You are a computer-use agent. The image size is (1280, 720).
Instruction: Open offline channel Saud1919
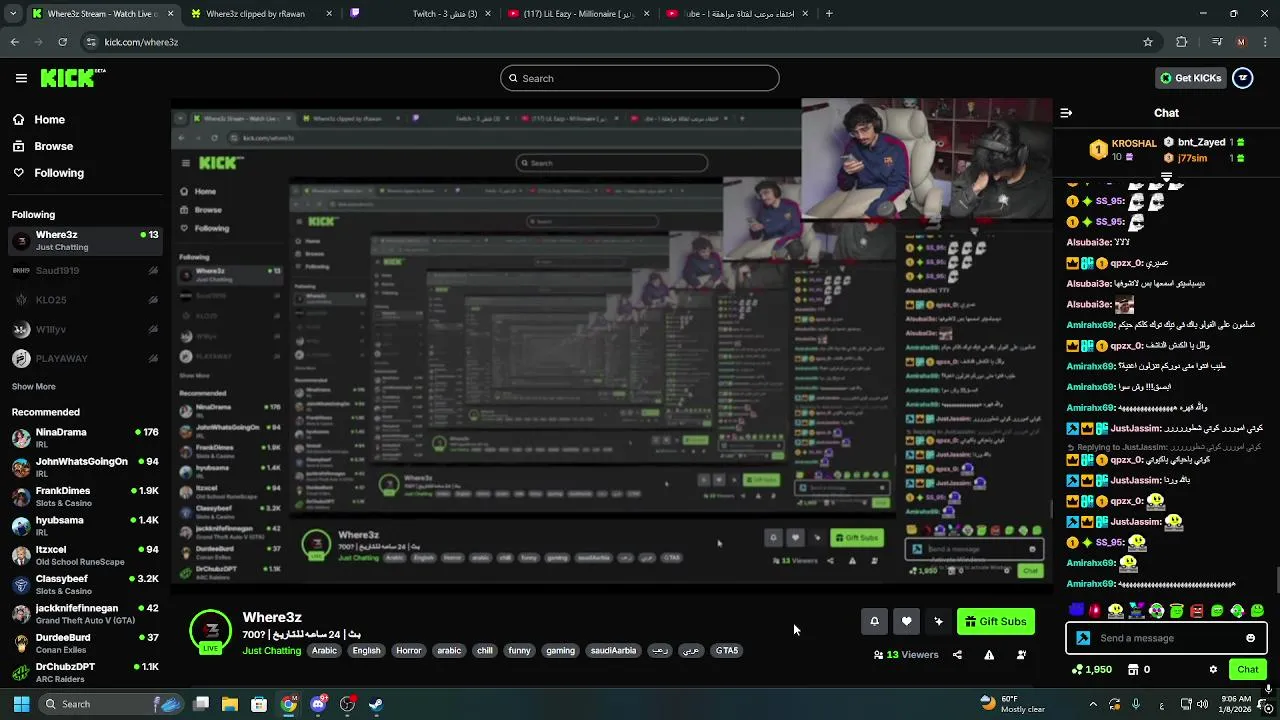[x=85, y=271]
